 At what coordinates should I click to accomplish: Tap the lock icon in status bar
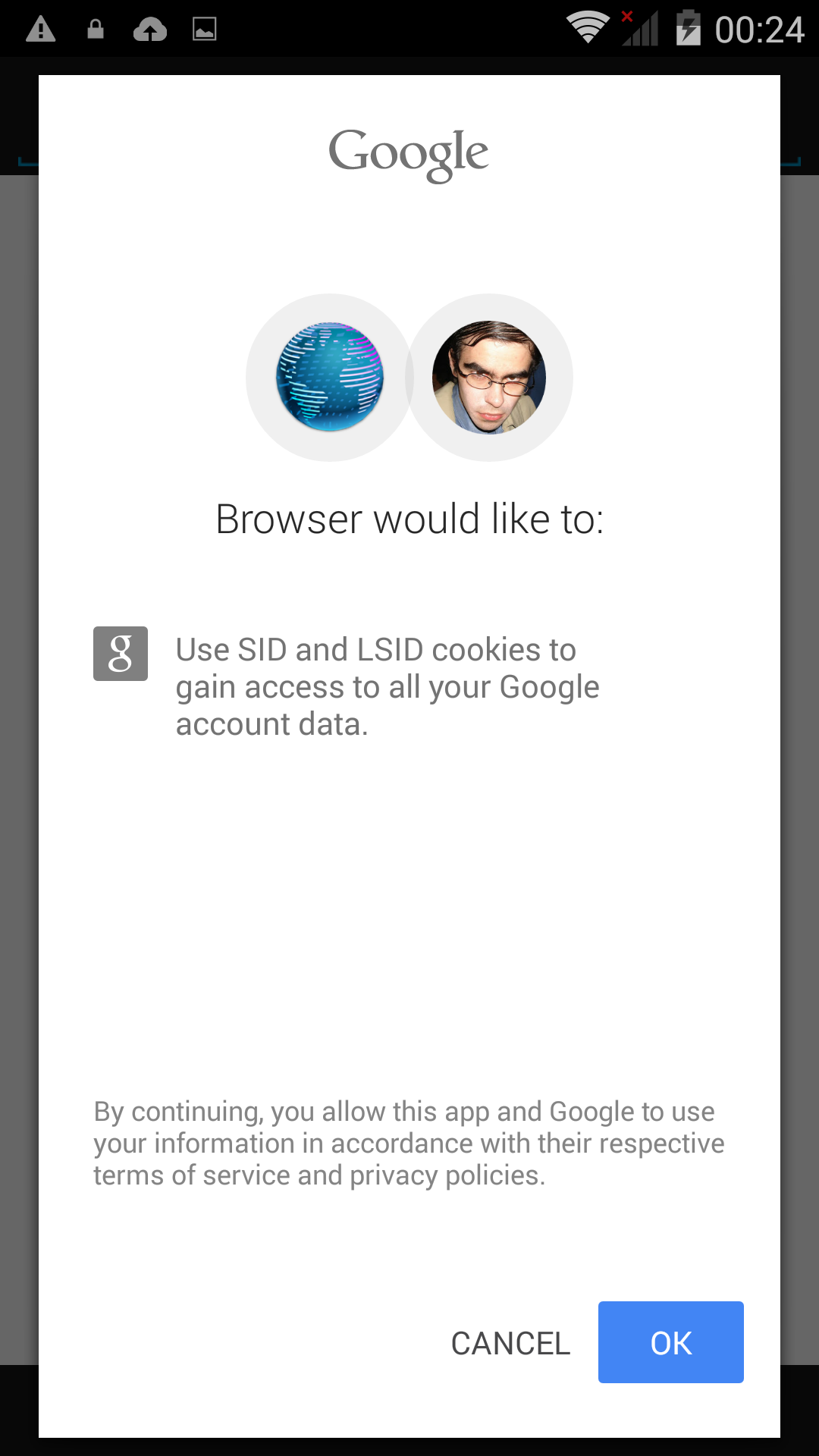(96, 30)
